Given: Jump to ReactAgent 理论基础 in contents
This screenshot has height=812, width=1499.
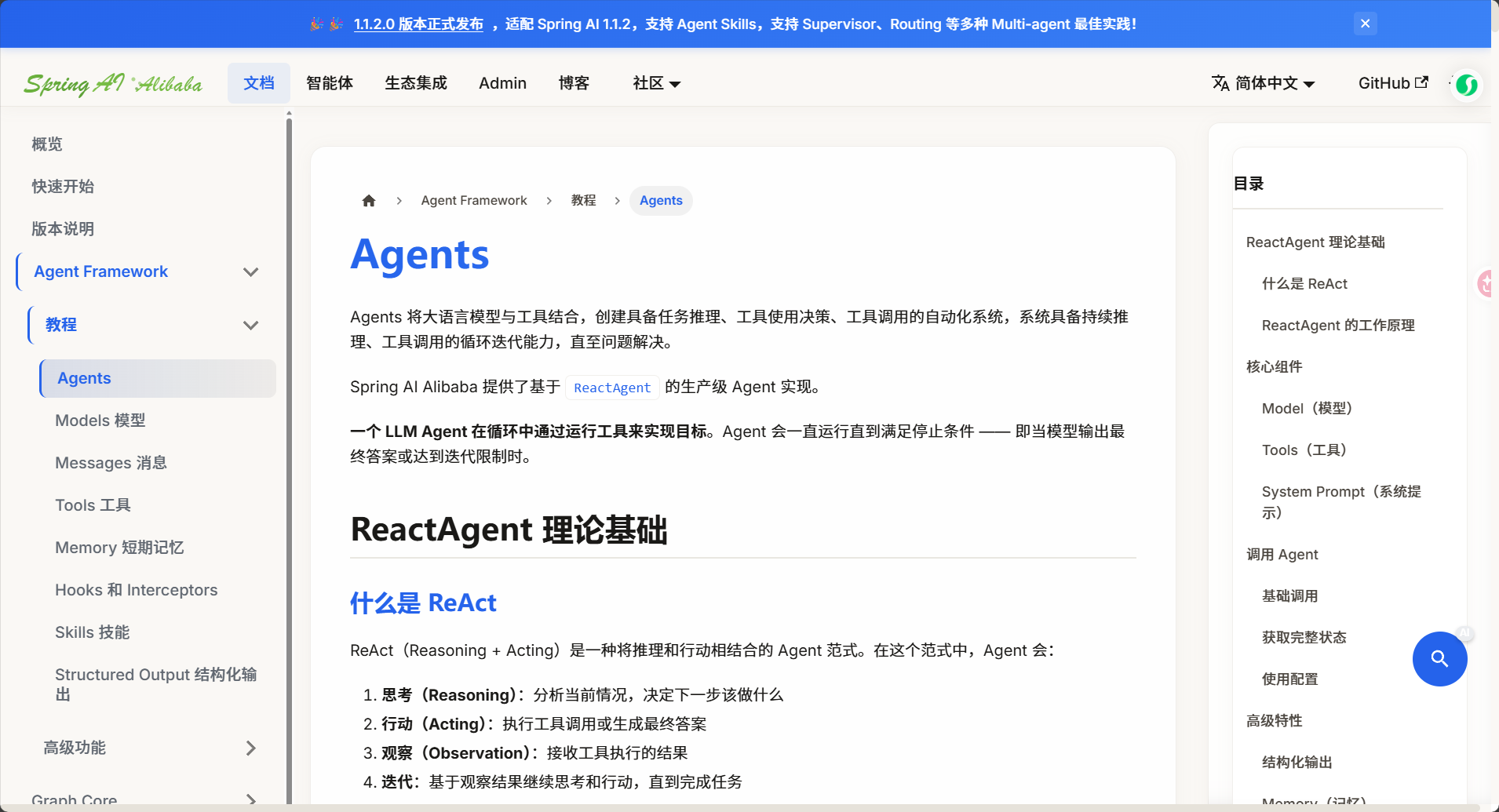Looking at the screenshot, I should (1315, 242).
